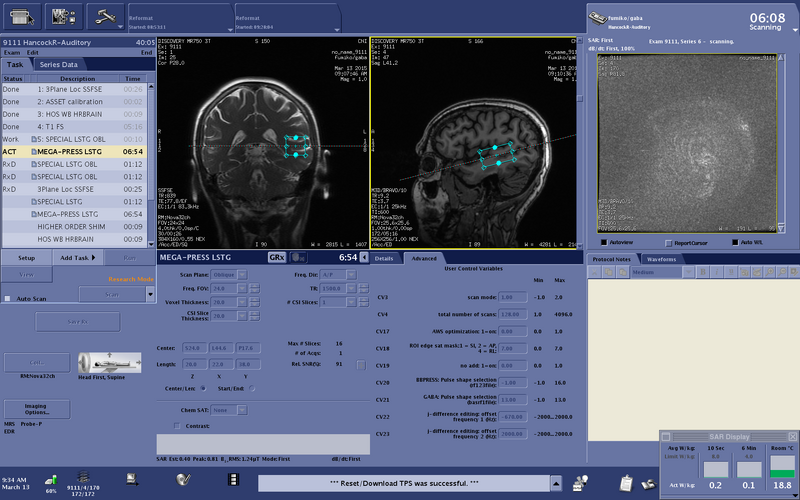Open the # CSI Slices dropdown
800x500 pixels.
click(351, 303)
